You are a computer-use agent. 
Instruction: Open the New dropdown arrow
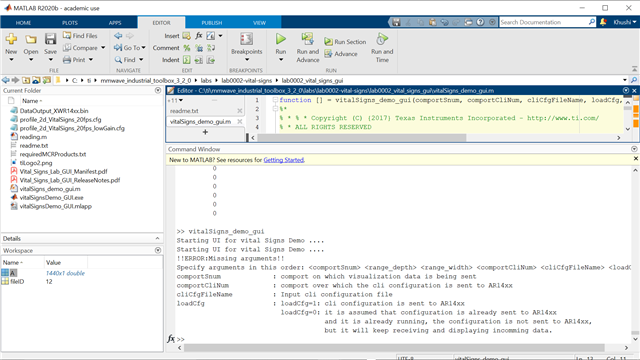(x=11, y=60)
